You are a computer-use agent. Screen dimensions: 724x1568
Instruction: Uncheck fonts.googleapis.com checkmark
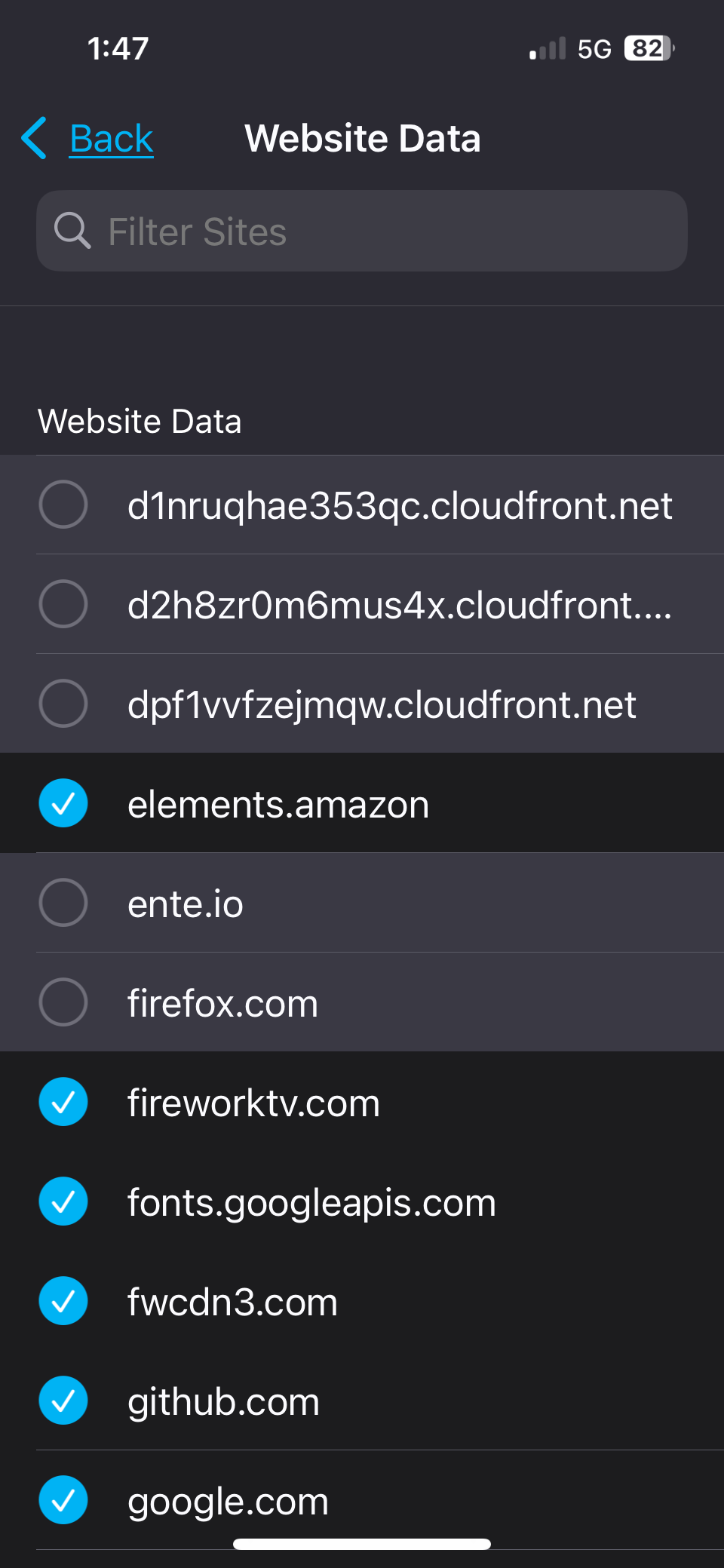(x=63, y=1201)
